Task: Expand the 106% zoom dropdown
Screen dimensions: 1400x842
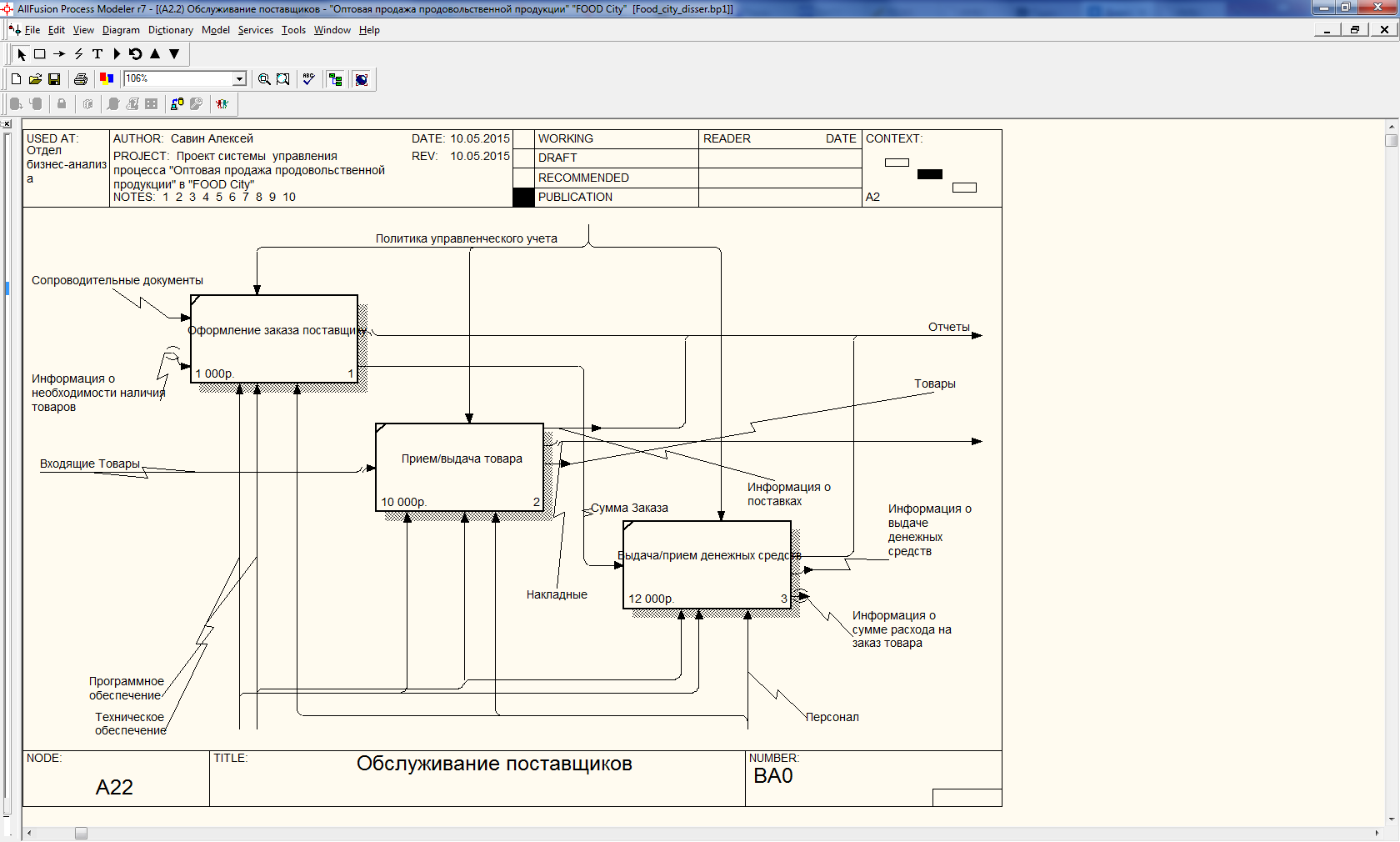Action: pos(239,79)
